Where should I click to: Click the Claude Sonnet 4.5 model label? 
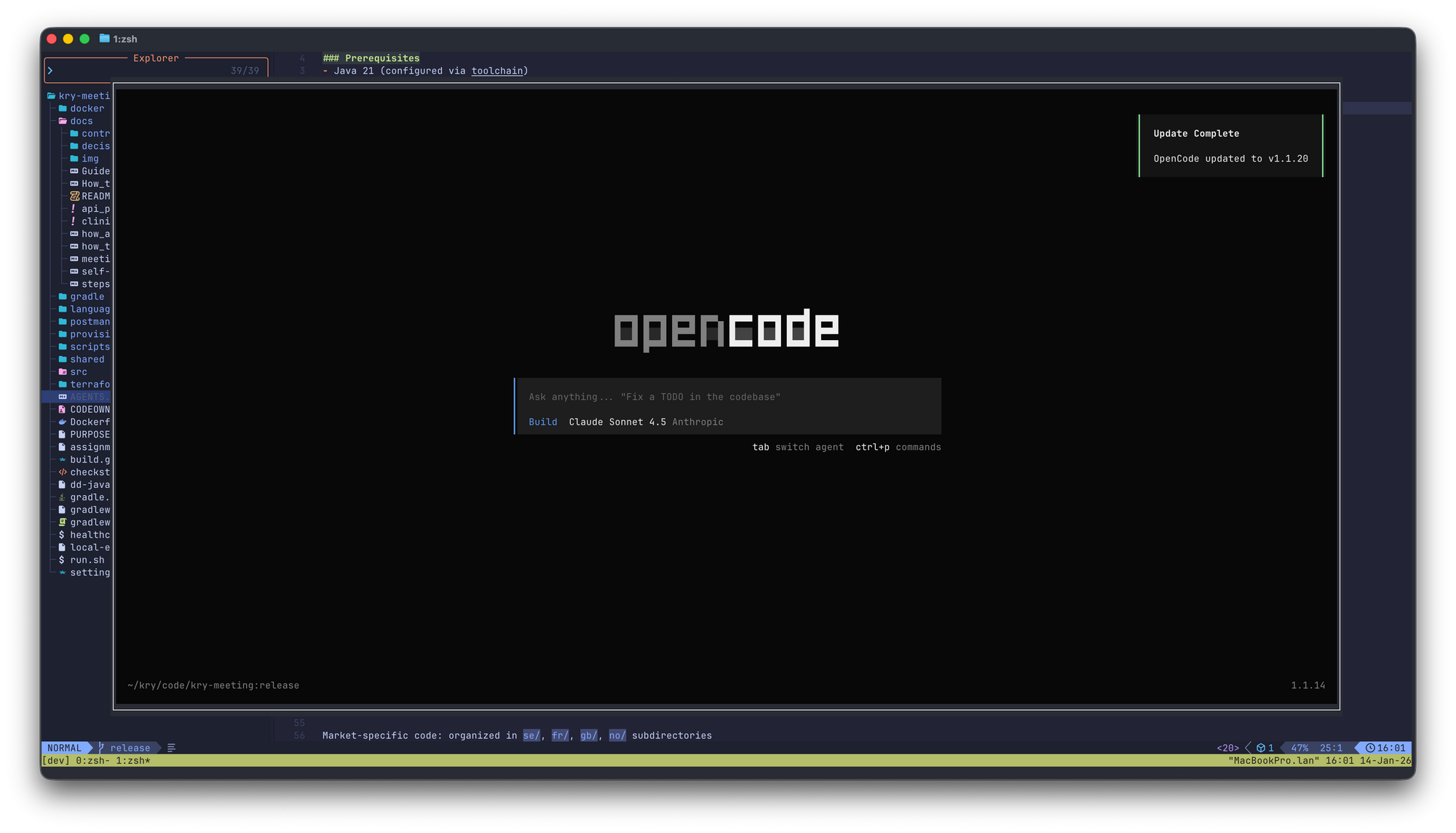point(617,422)
